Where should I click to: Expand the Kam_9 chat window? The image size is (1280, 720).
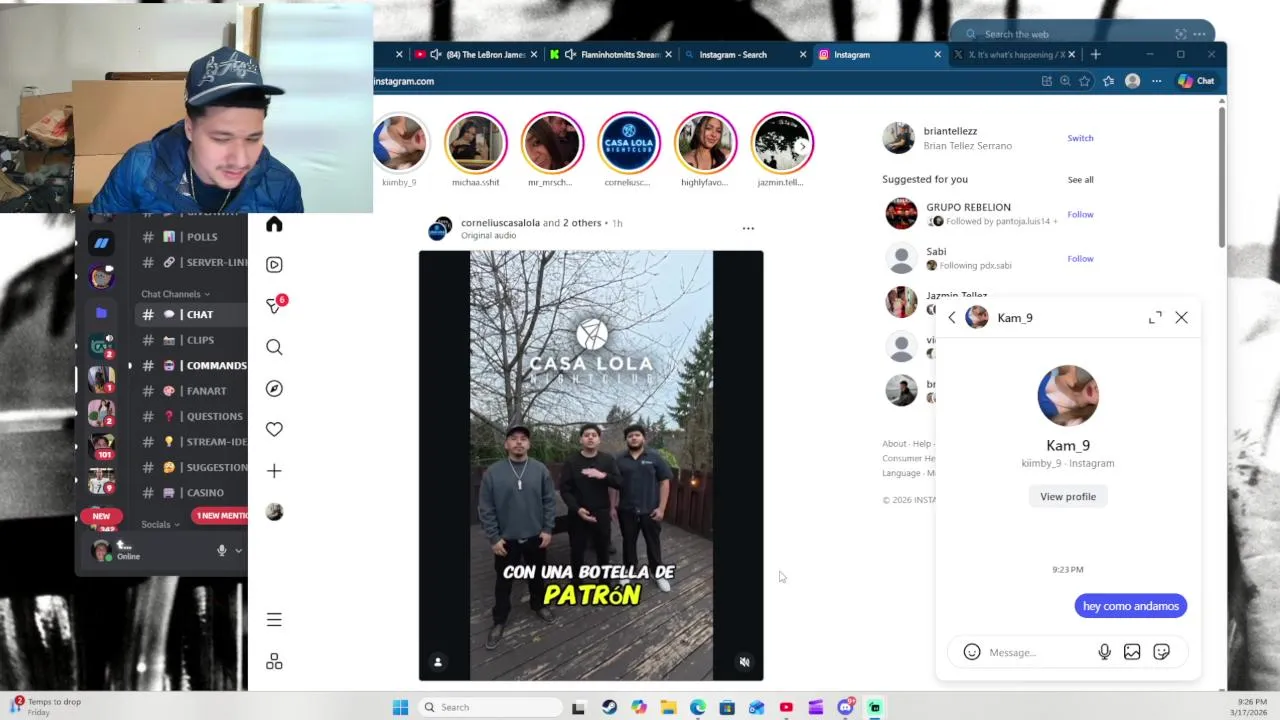(x=1155, y=318)
